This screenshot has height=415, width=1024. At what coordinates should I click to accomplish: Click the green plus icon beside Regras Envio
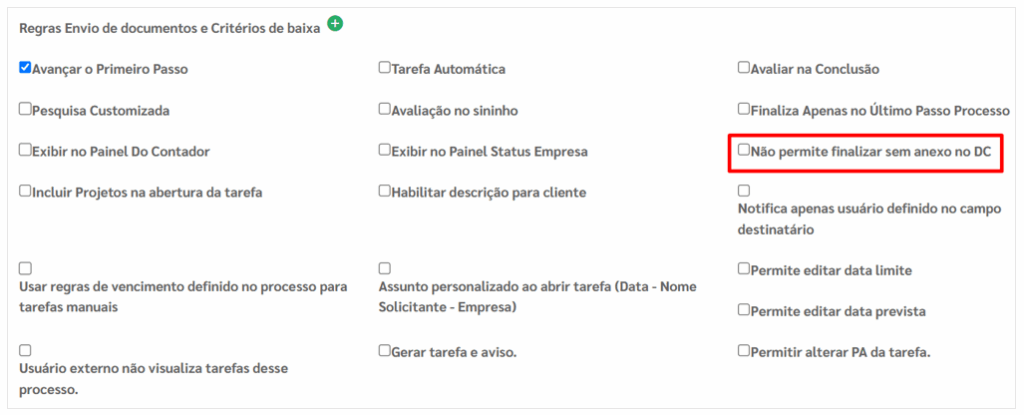pyautogui.click(x=335, y=24)
